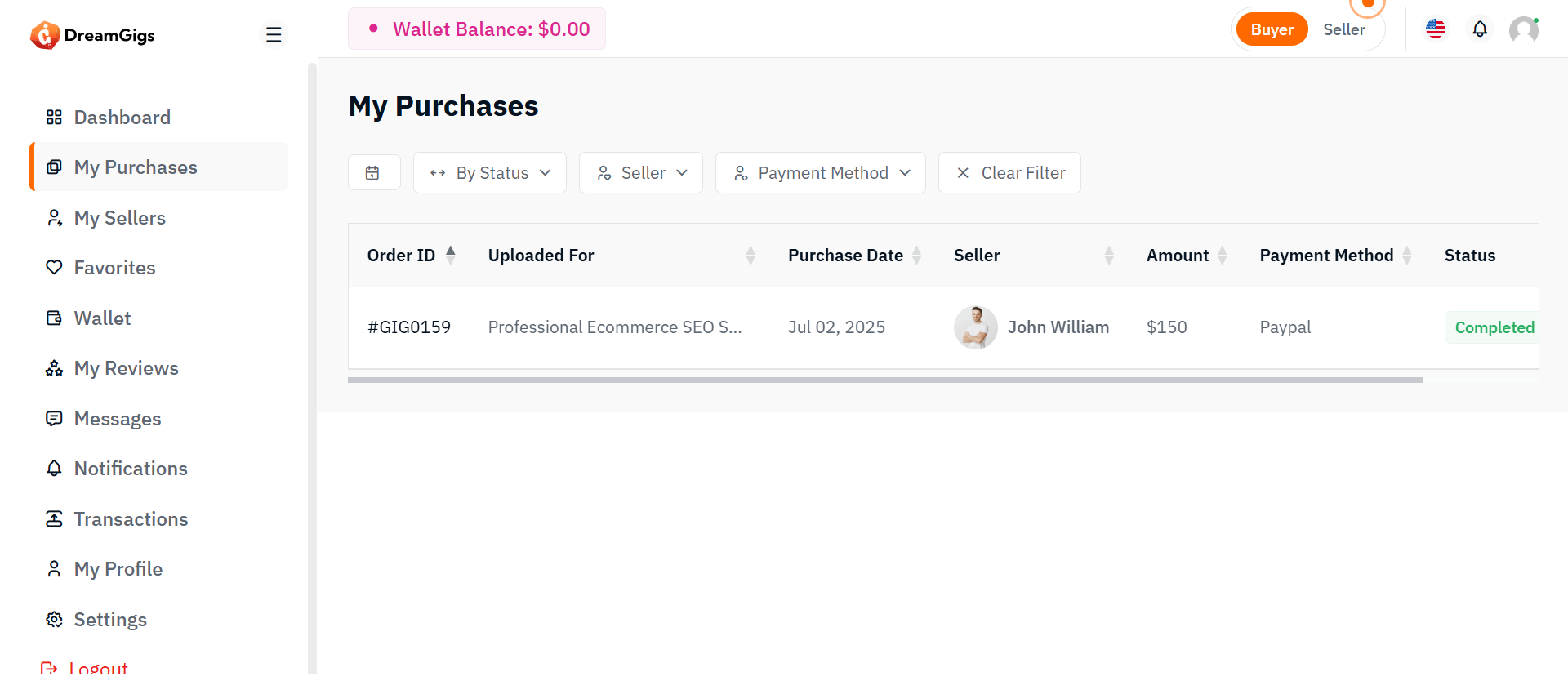Click the table's horizontal scrollbar
Viewport: 1568px width, 685px height.
[x=885, y=380]
